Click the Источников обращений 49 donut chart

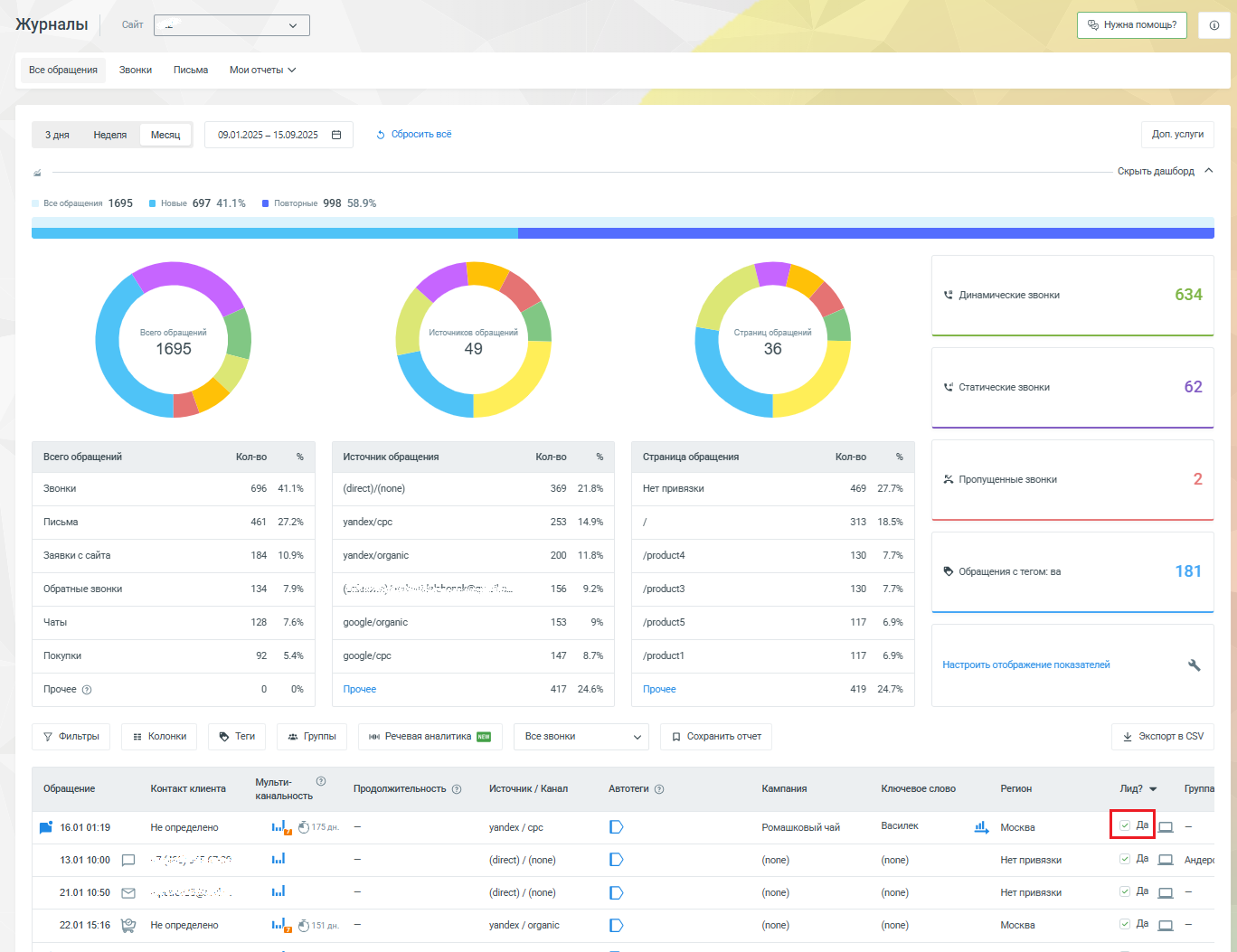point(473,340)
